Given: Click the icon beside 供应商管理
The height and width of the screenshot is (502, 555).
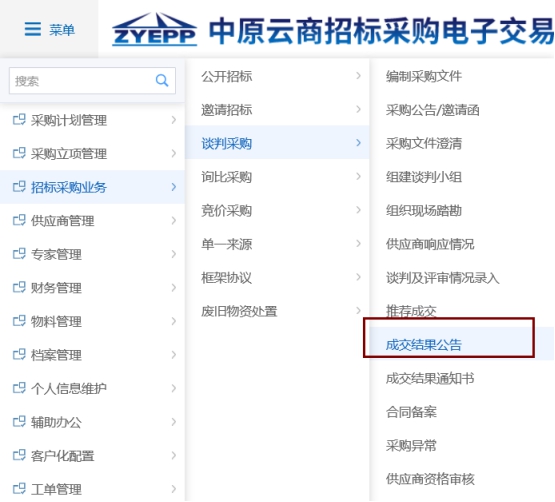Looking at the screenshot, I should click(19, 220).
